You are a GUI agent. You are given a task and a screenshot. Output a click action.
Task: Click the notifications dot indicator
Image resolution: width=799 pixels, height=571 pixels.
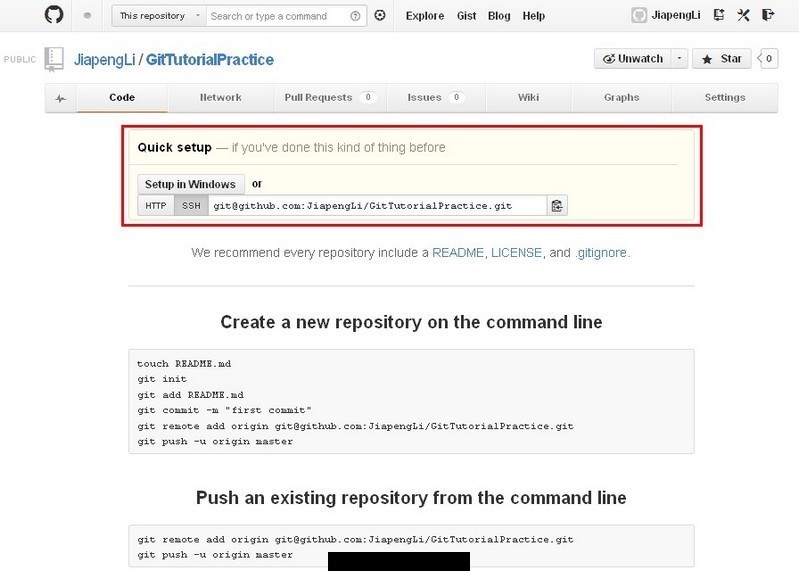(x=87, y=15)
